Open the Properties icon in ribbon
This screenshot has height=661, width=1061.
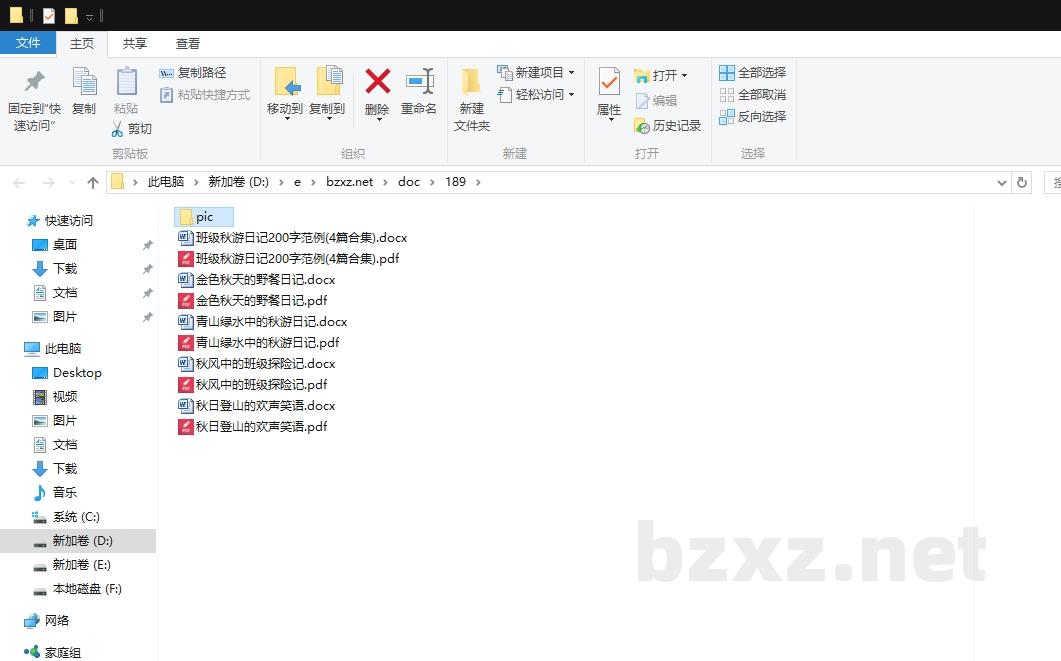click(609, 82)
